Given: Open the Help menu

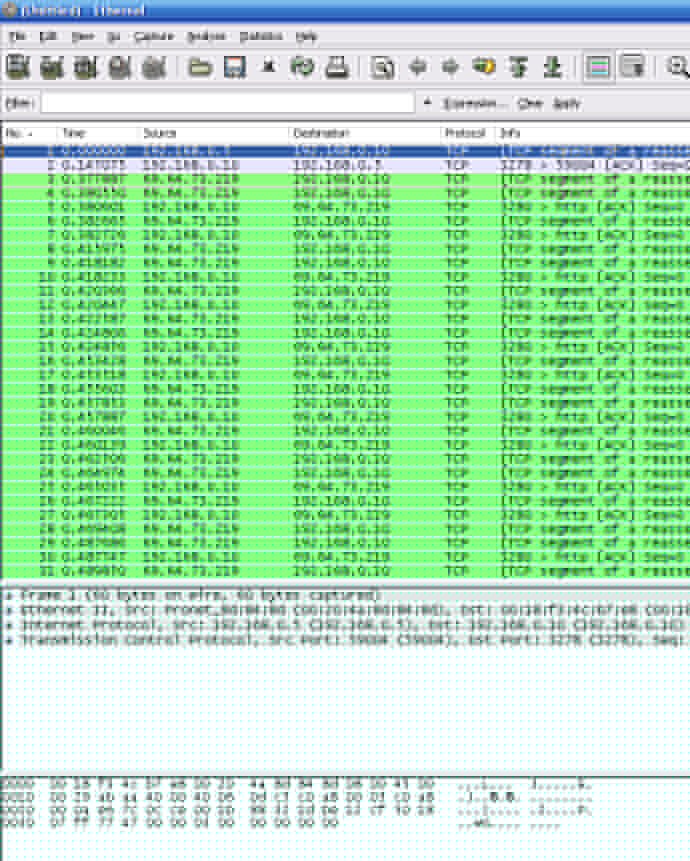Looking at the screenshot, I should [306, 36].
